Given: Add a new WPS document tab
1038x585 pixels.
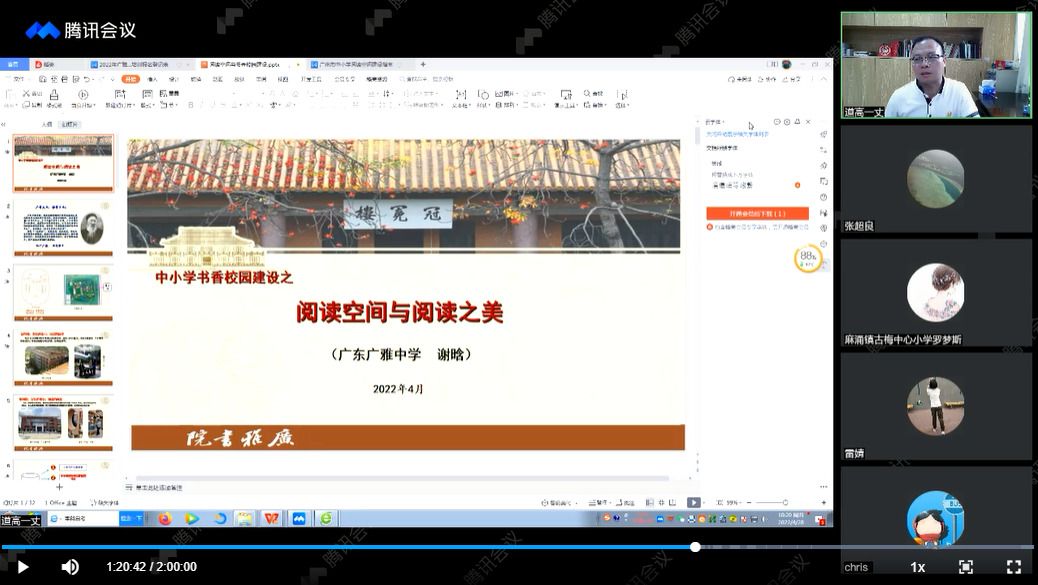Looking at the screenshot, I should click(x=423, y=64).
